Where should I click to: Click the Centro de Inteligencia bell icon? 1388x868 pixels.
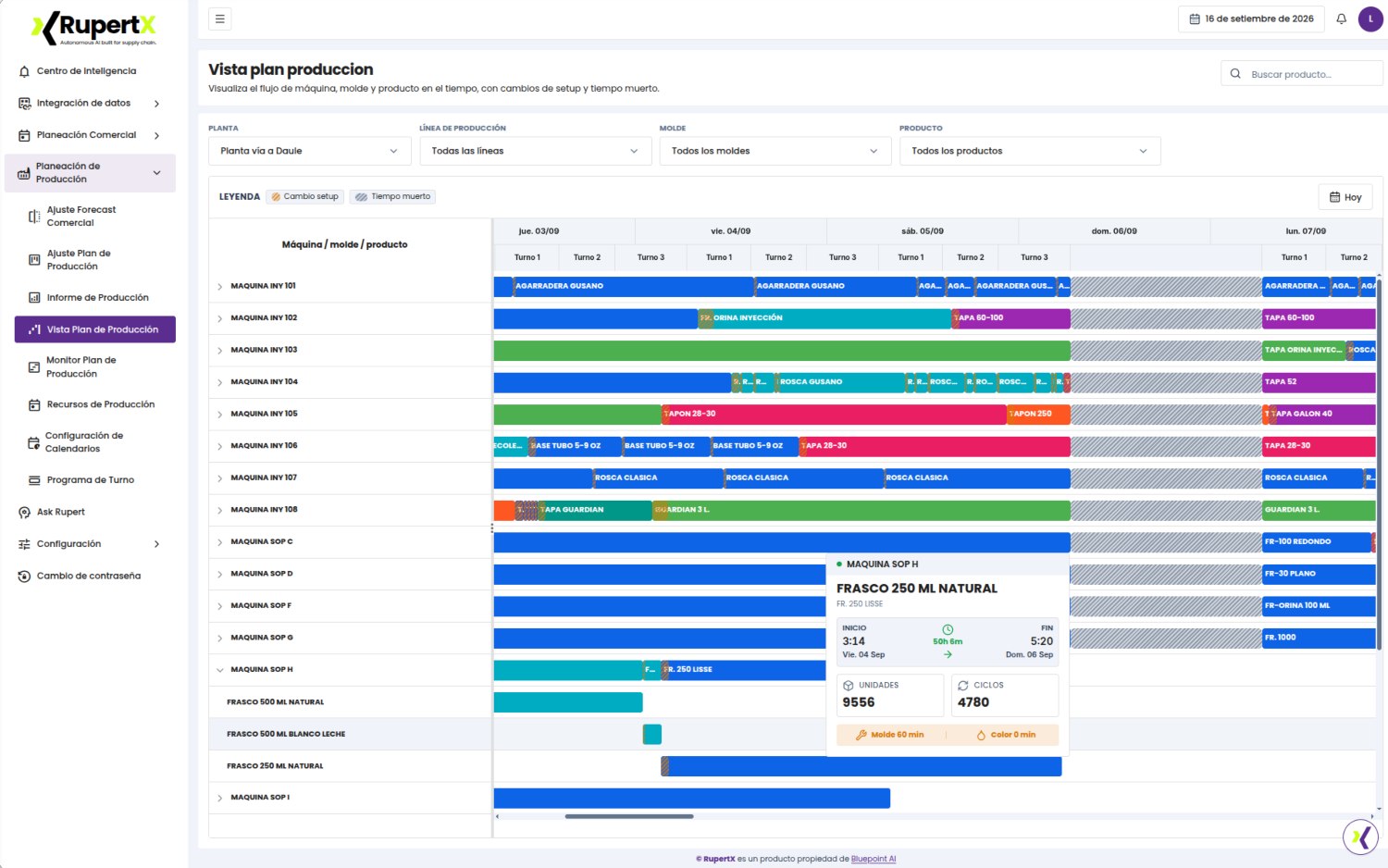coord(24,71)
